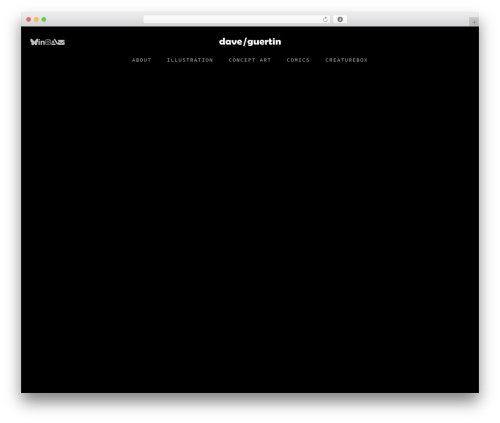500x423 pixels.
Task: Go to the About page
Action: (141, 60)
